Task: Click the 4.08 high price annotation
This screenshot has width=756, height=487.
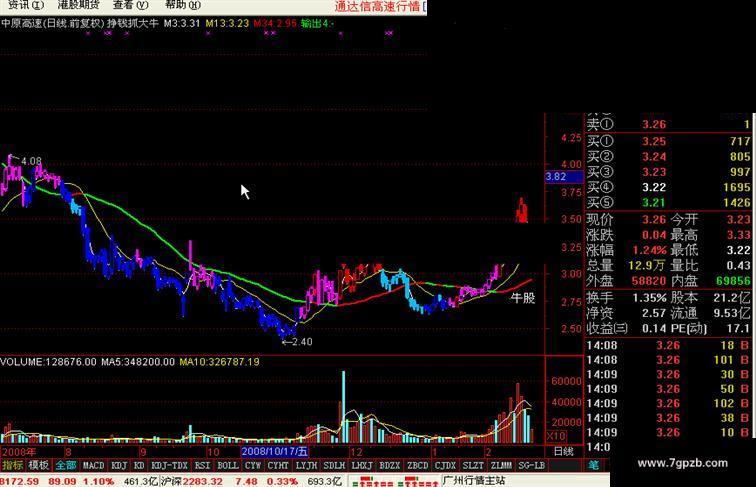Action: [31, 161]
